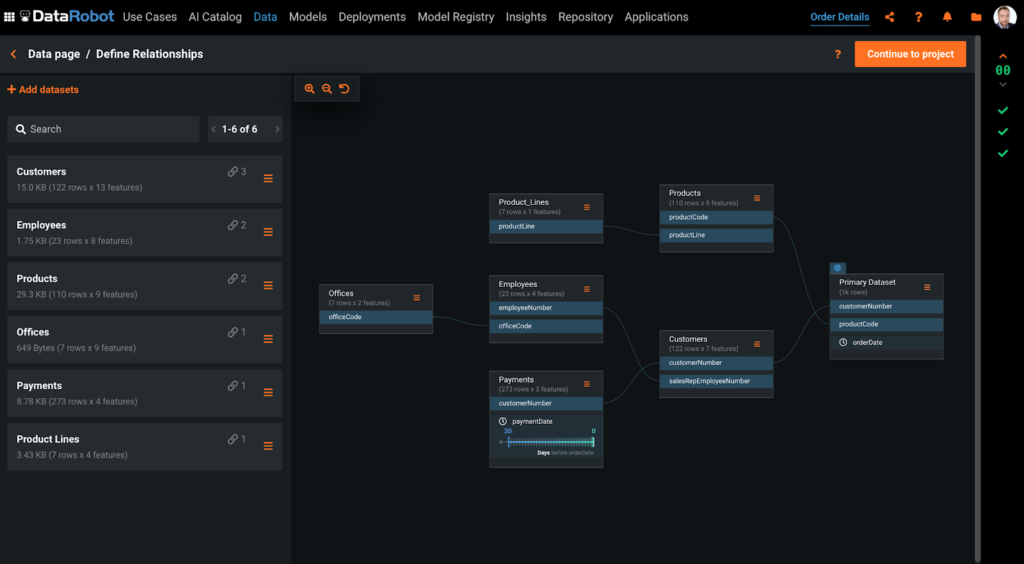Open menu for Customers in sidebar

(x=268, y=178)
